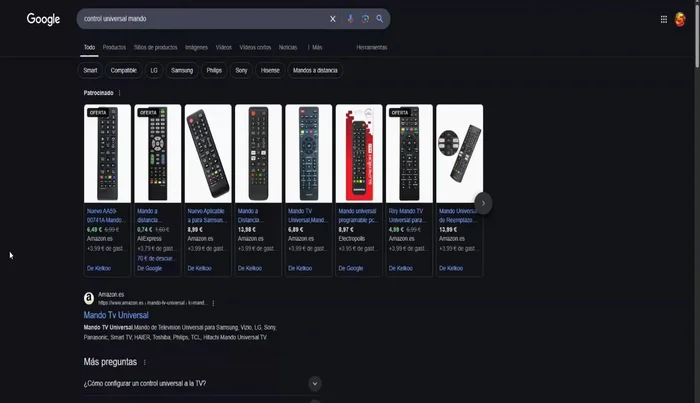Switch to the Imágenes tab
Screen dimensions: 700x403
(x=196, y=47)
